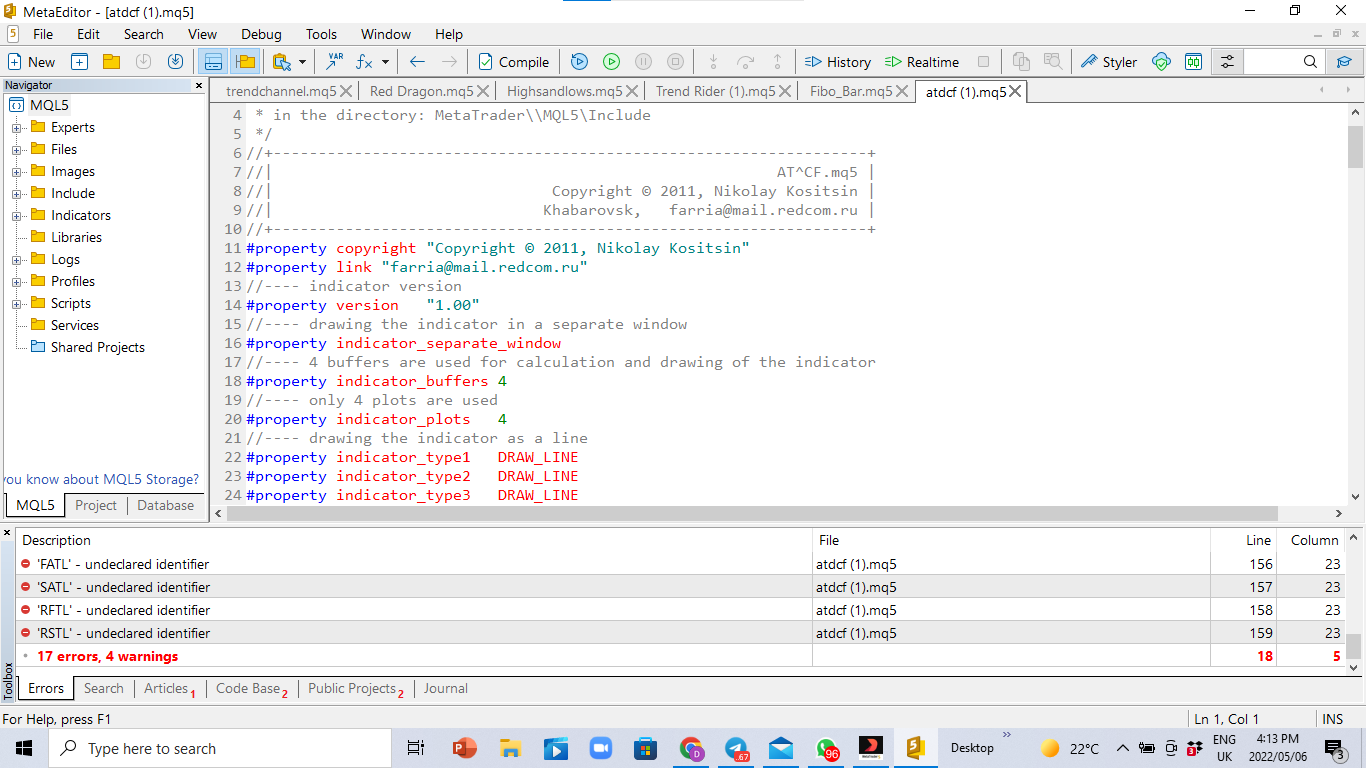This screenshot has width=1366, height=768.
Task: Activate Realtime profiling mode
Action: pos(921,61)
